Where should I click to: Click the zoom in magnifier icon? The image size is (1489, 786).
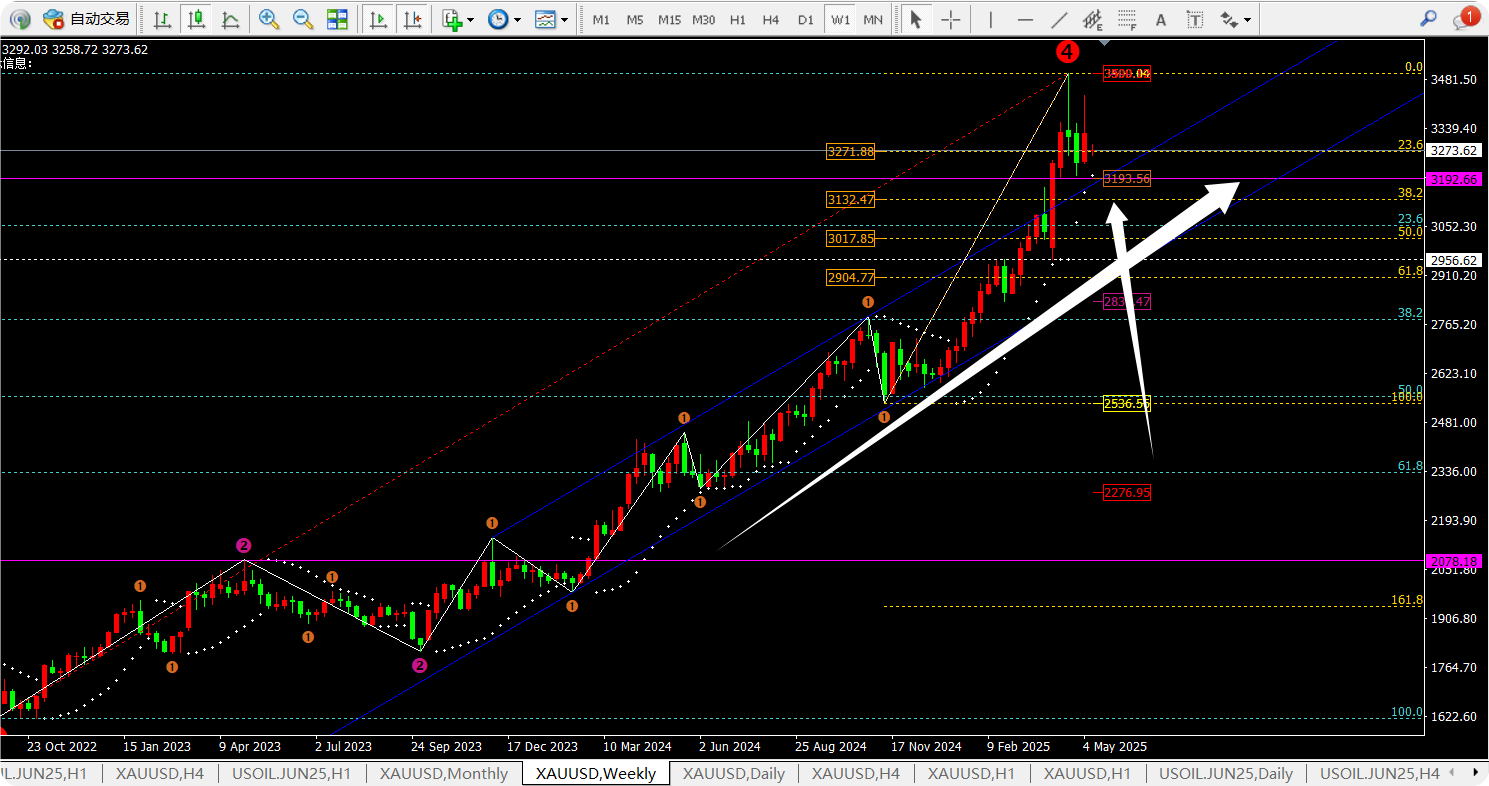[268, 19]
